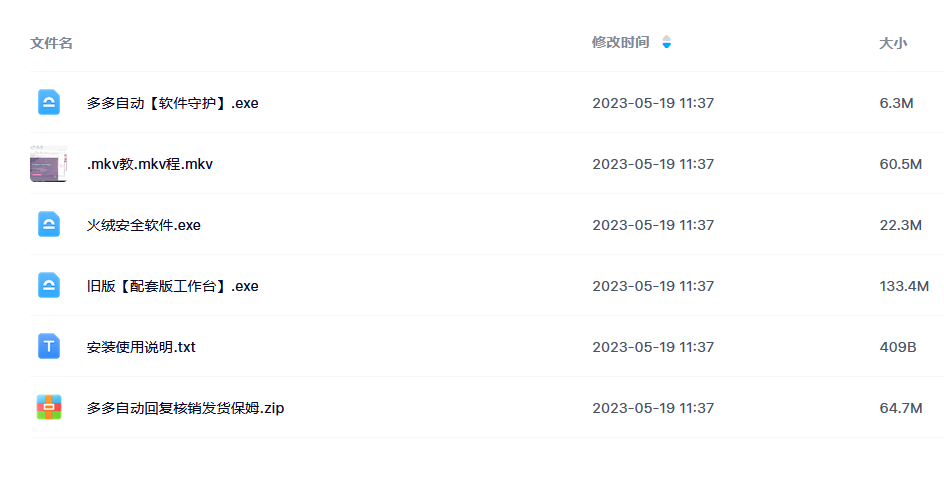The height and width of the screenshot is (480, 944).
Task: Toggle the 修改时间 sort arrow
Action: pos(666,42)
